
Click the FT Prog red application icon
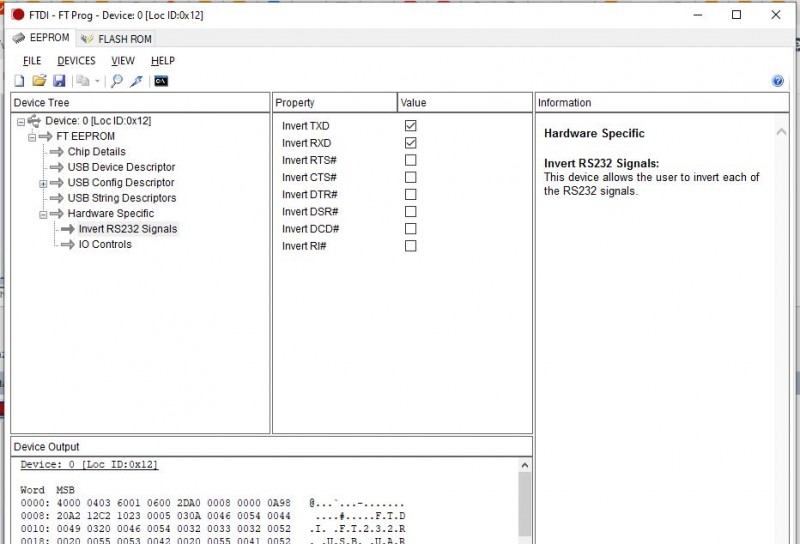[x=18, y=15]
